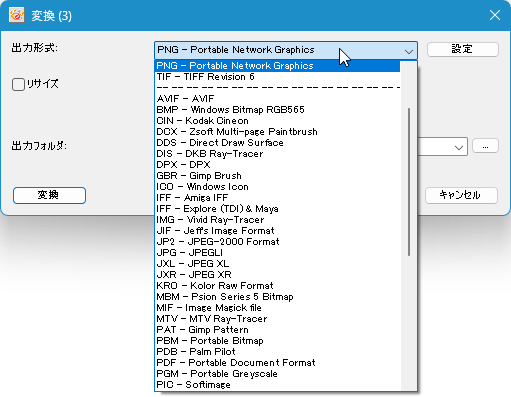
Task: Pick PGM - Portable Greyscale
Action: 278,374
